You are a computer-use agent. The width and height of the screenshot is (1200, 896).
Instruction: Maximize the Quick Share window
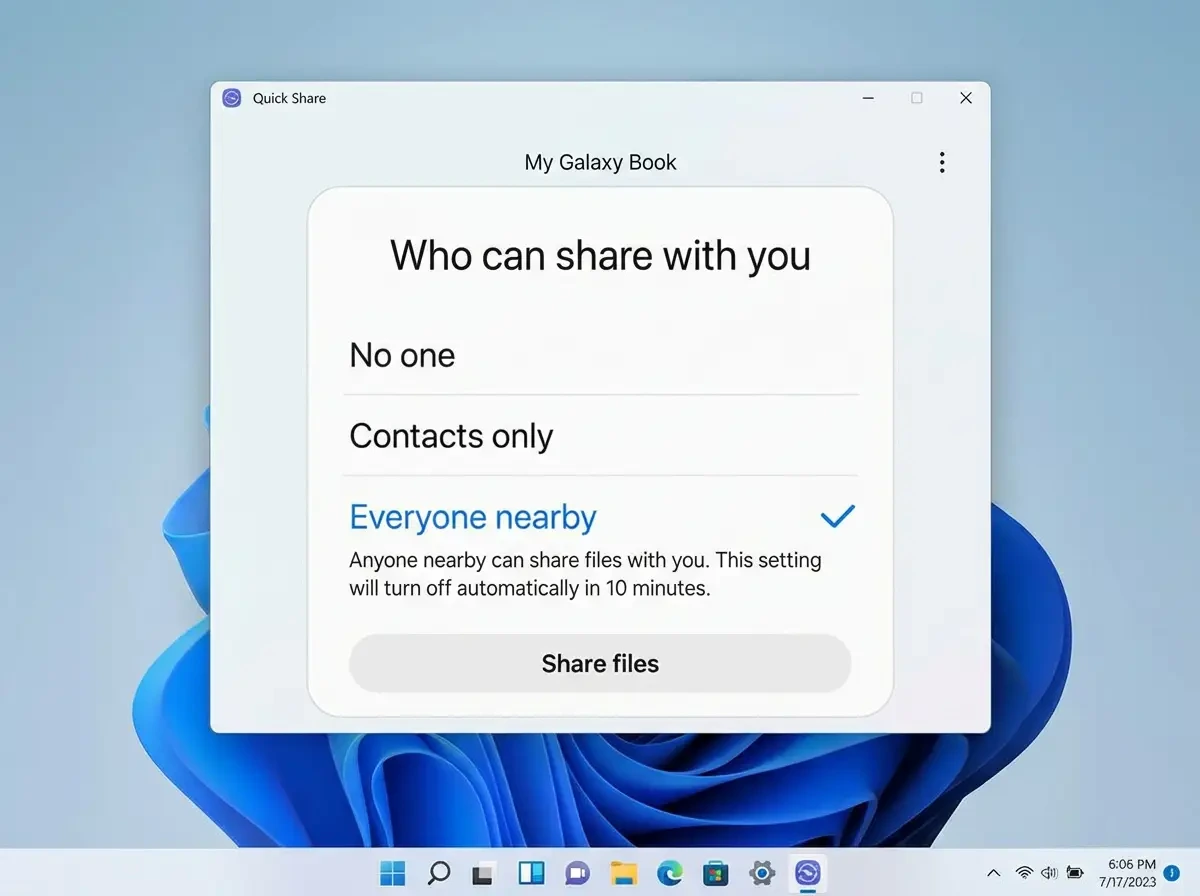(917, 98)
